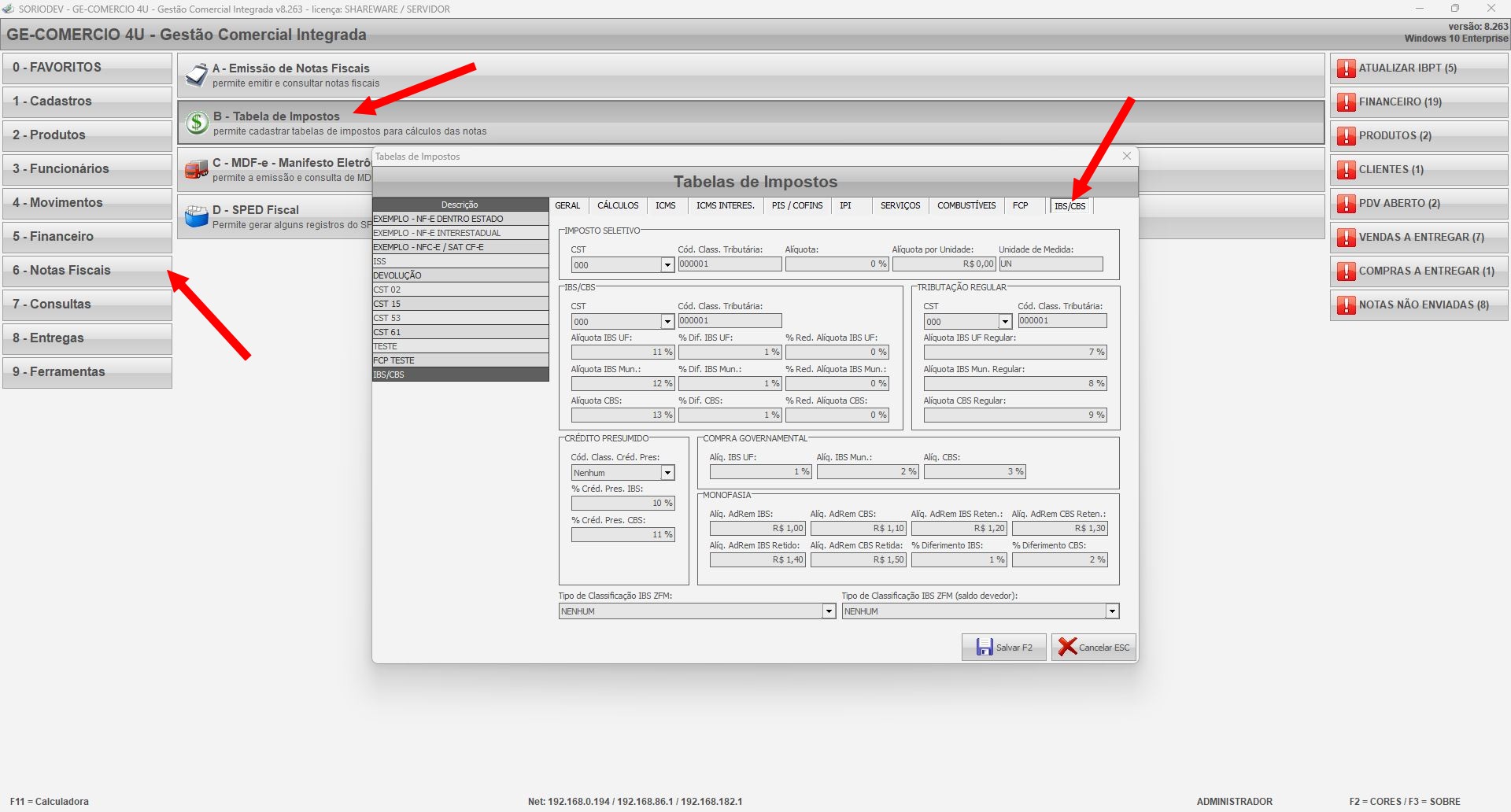This screenshot has width=1511, height=812.
Task: Open the ATUALIZAR IBPT alert icon
Action: click(x=1347, y=68)
